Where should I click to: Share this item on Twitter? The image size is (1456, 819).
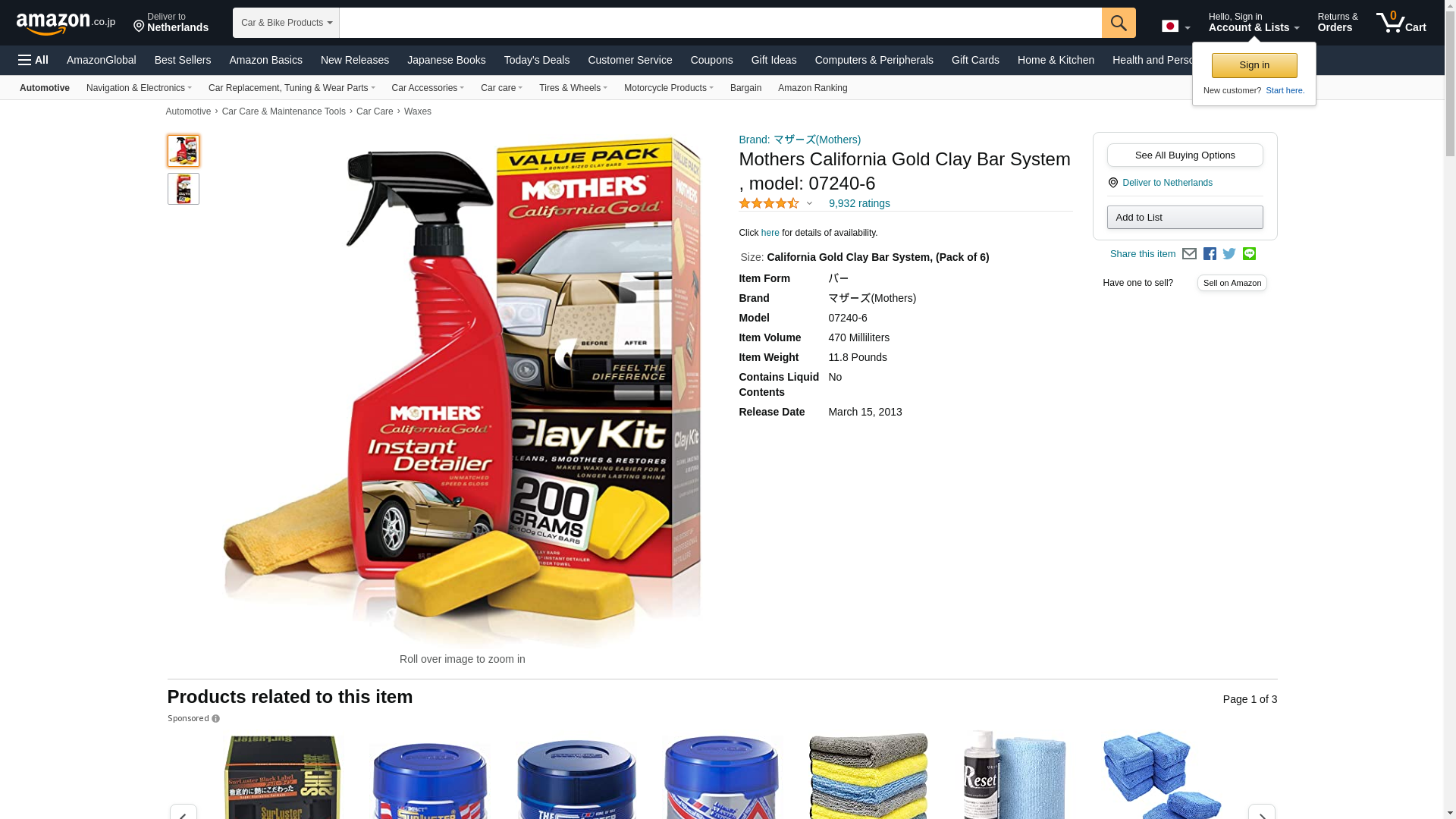point(1229,254)
